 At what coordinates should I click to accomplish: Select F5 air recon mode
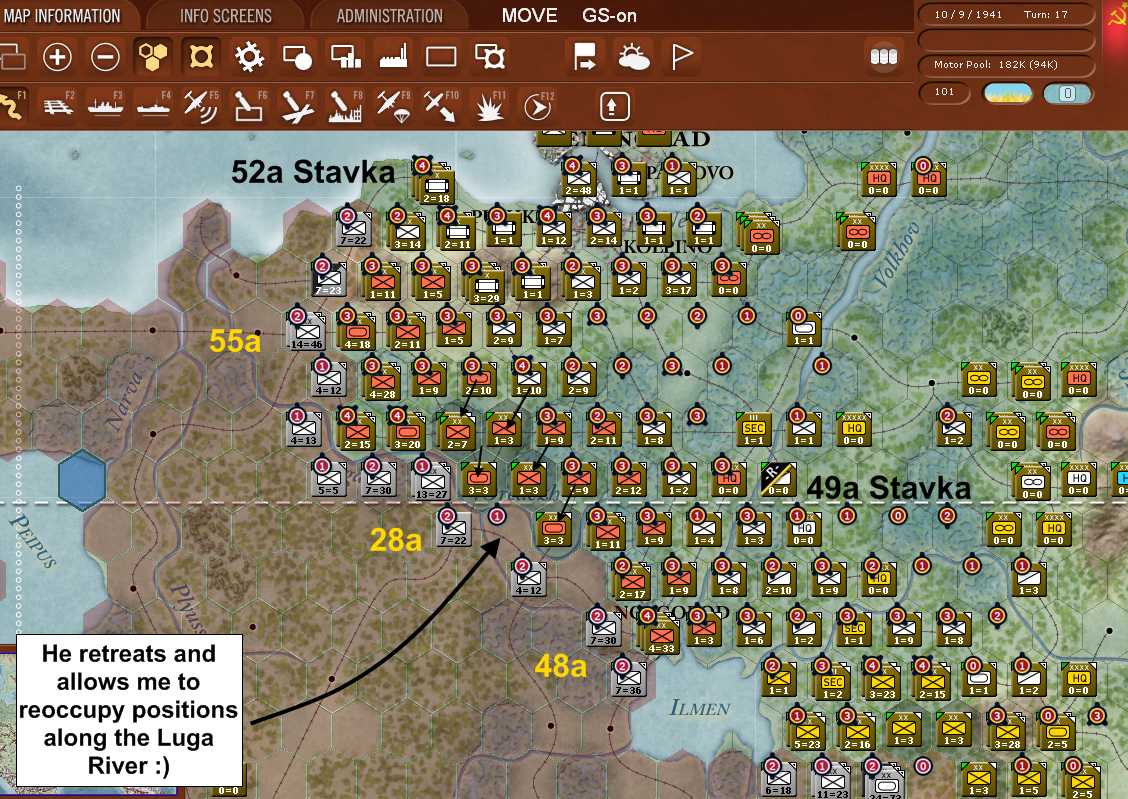click(x=201, y=106)
